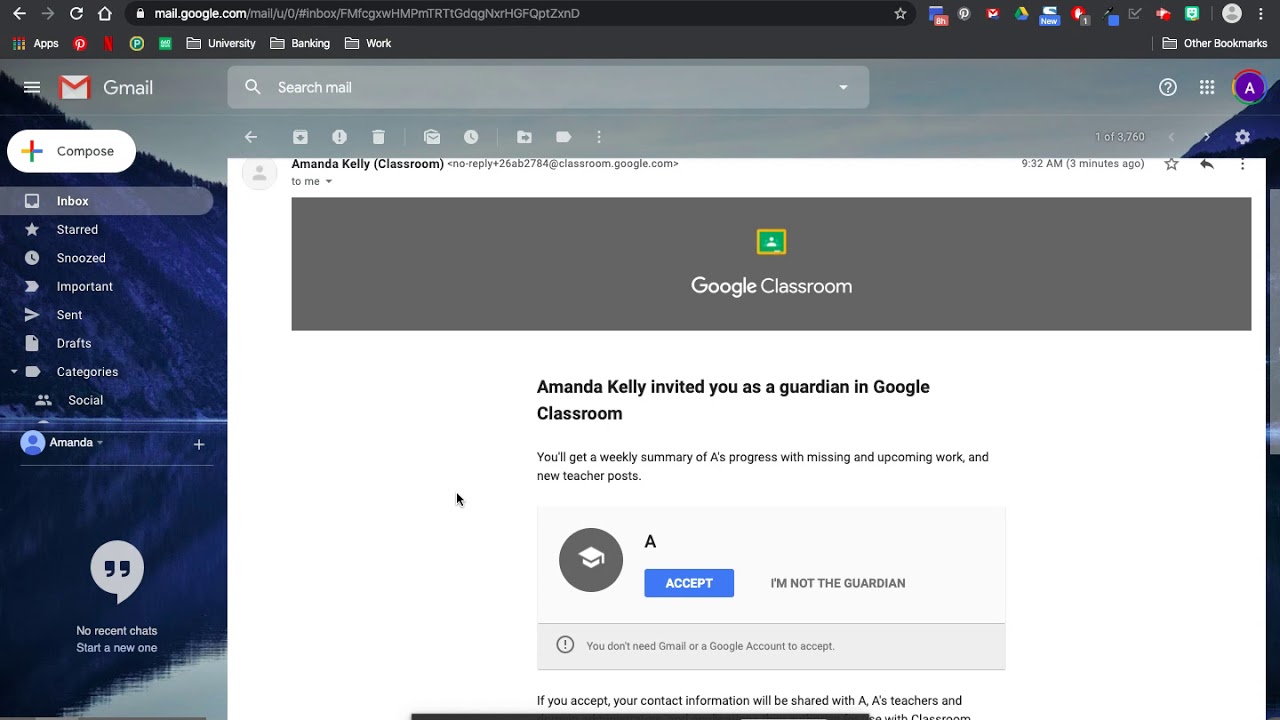Open the Apps bookmarks shortcut
This screenshot has height=720, width=1280.
(35, 44)
